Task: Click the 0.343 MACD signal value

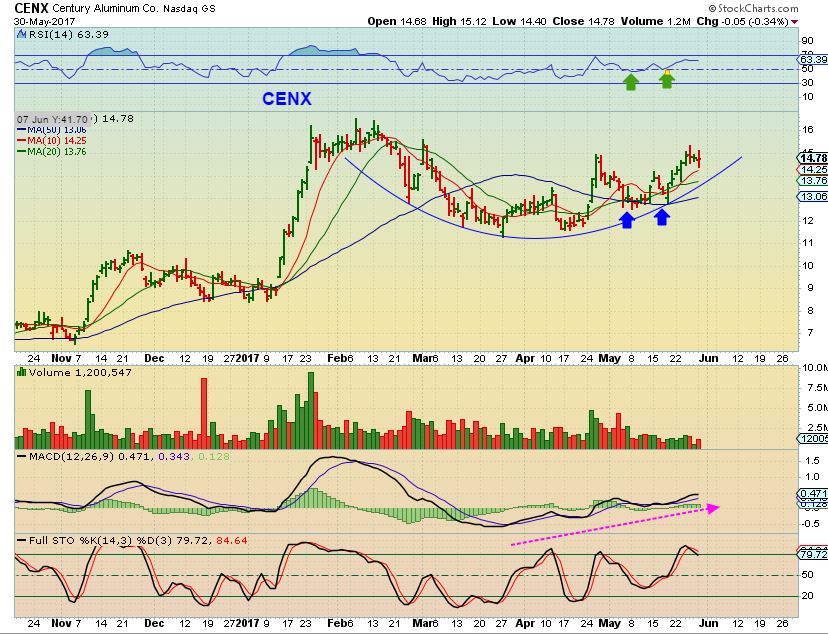Action: pyautogui.click(x=174, y=456)
